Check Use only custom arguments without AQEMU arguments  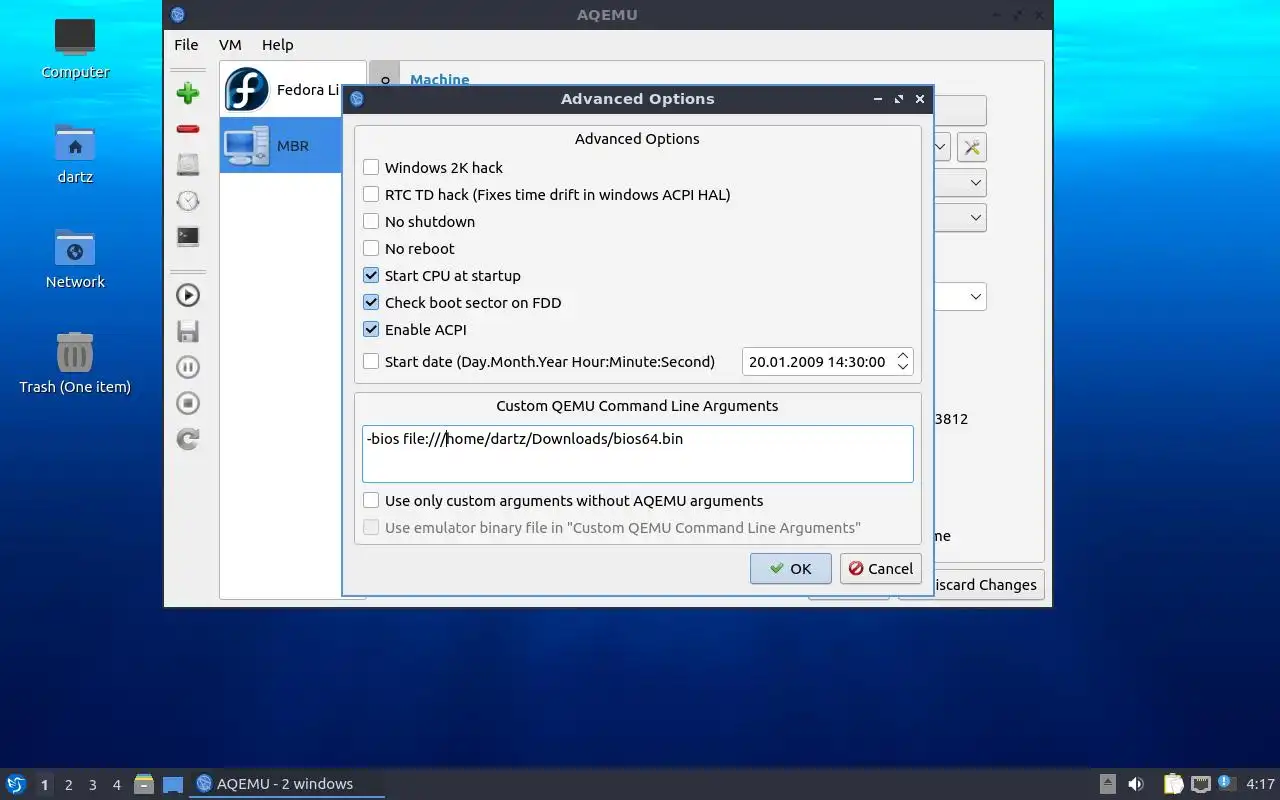[371, 501]
